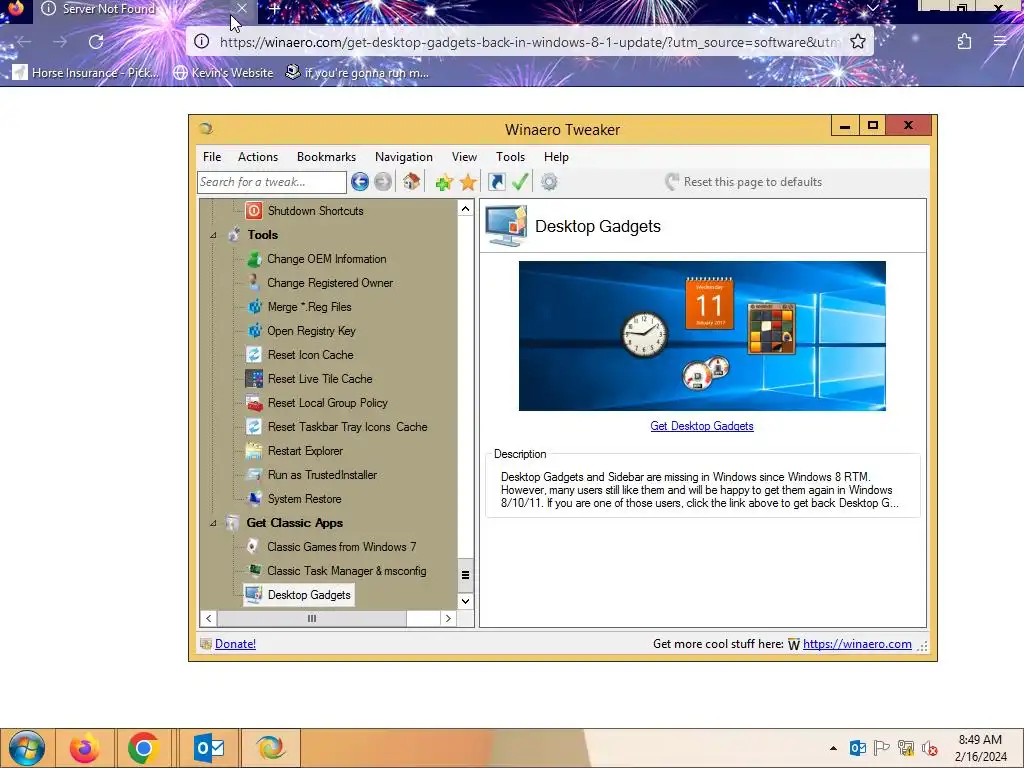Click the vertical scrollbar thumb in tree
The height and width of the screenshot is (768, 1024).
tap(465, 575)
